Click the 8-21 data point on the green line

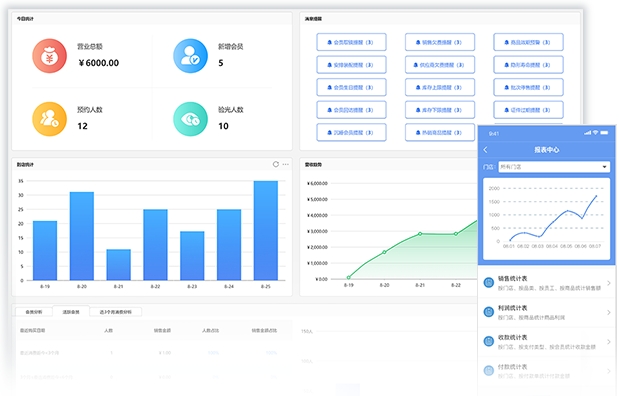point(420,234)
